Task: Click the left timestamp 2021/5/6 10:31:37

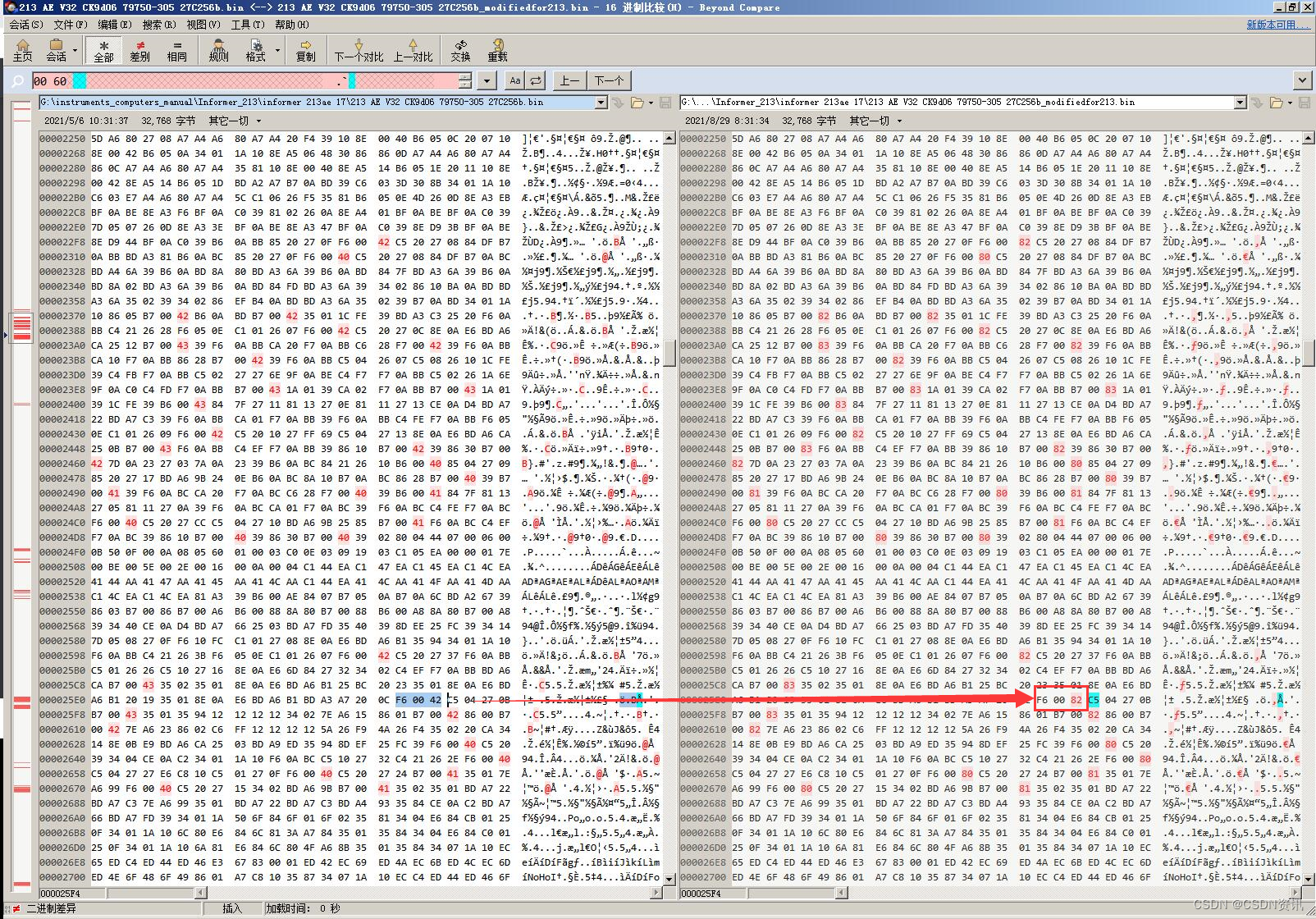Action: 85,121
